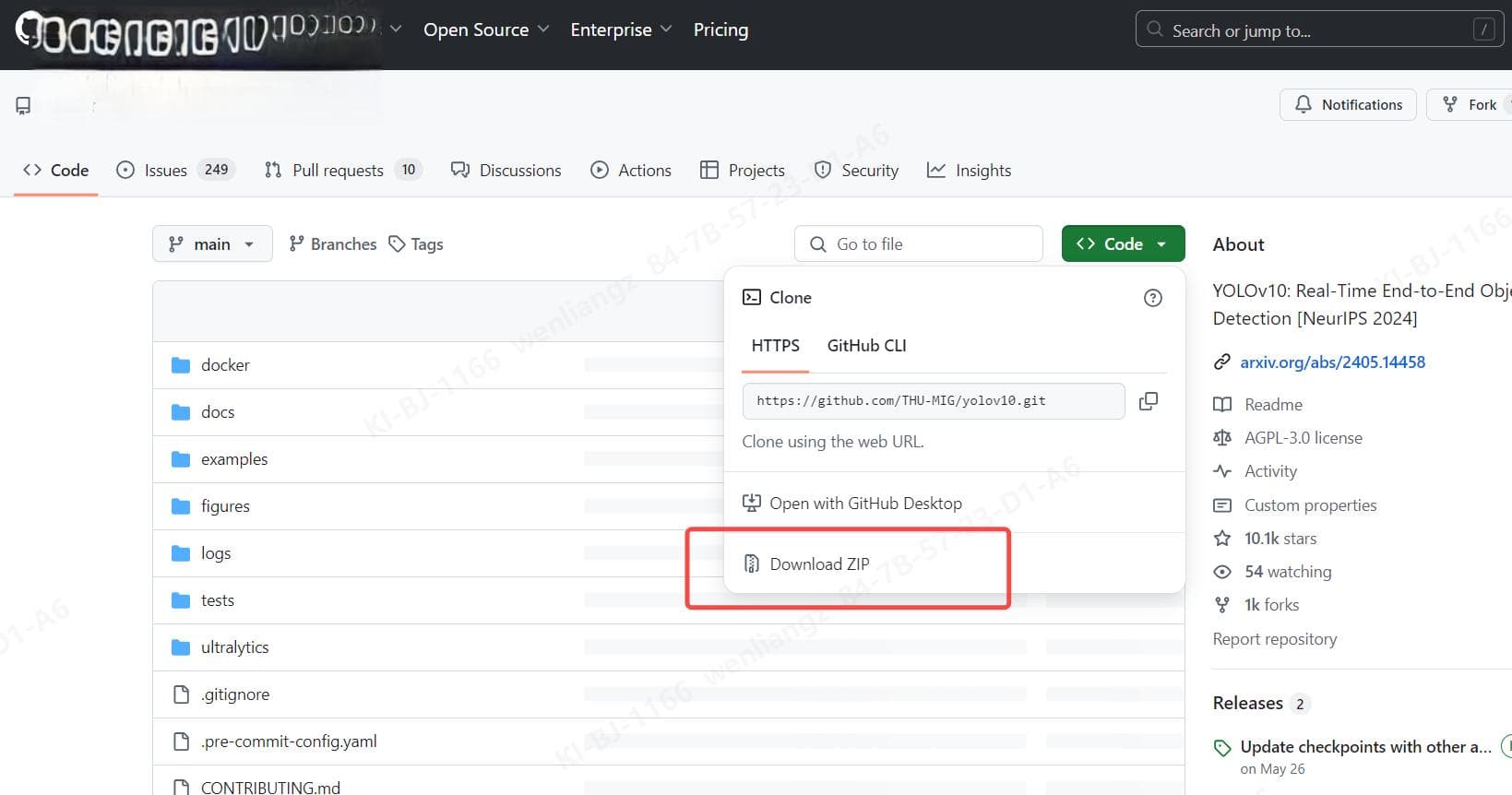The height and width of the screenshot is (795, 1512).
Task: Click the logs folder icon
Action: point(181,553)
